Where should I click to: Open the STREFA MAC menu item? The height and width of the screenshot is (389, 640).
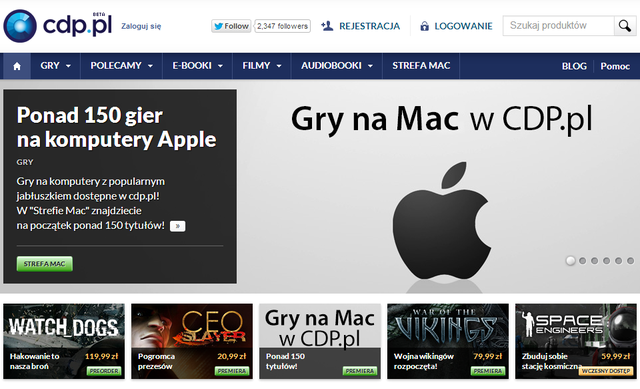pos(421,66)
